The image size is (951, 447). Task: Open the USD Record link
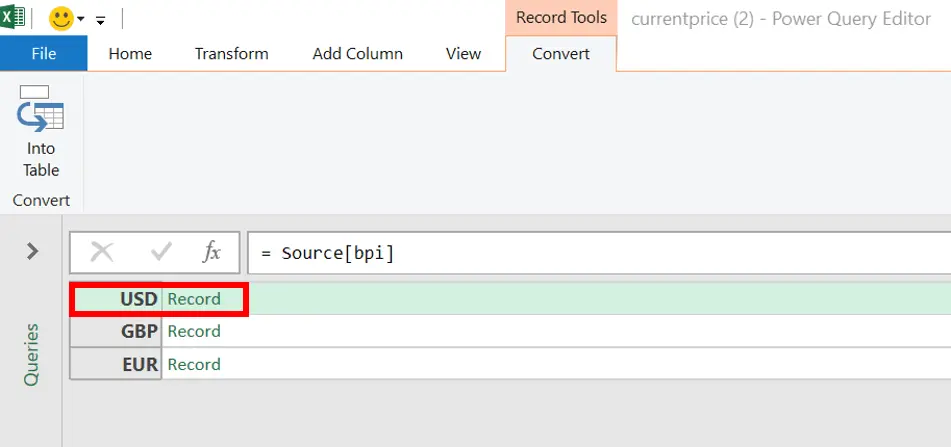194,299
